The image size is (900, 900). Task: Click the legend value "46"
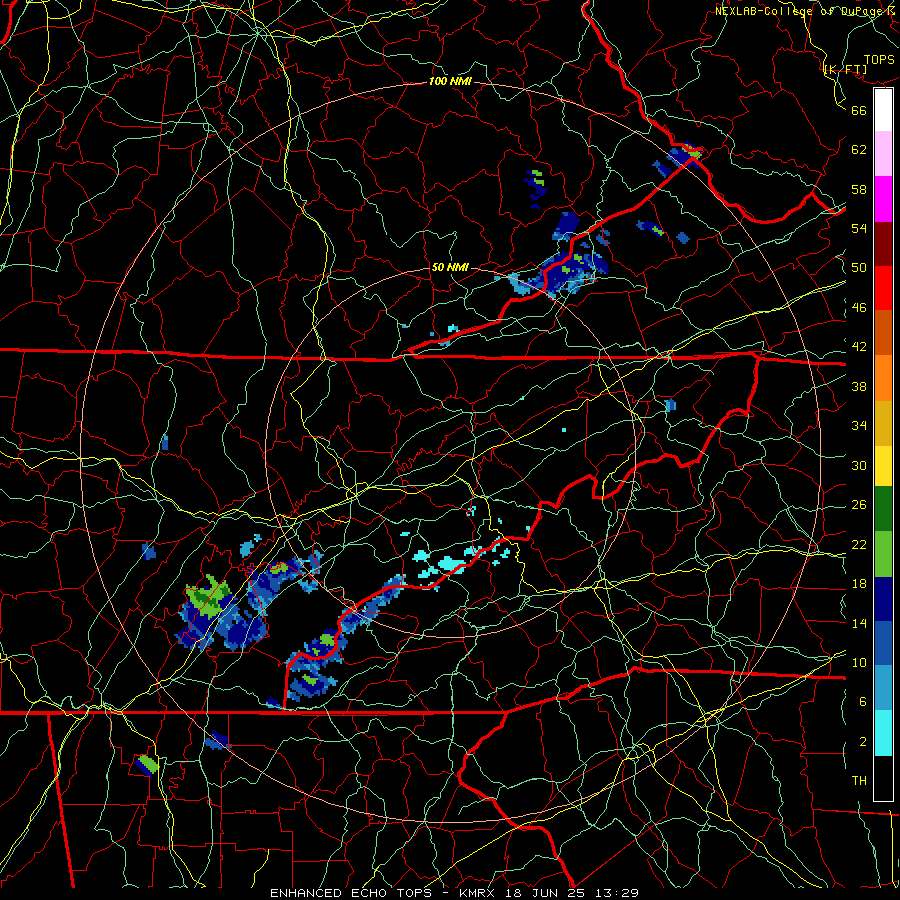click(859, 308)
